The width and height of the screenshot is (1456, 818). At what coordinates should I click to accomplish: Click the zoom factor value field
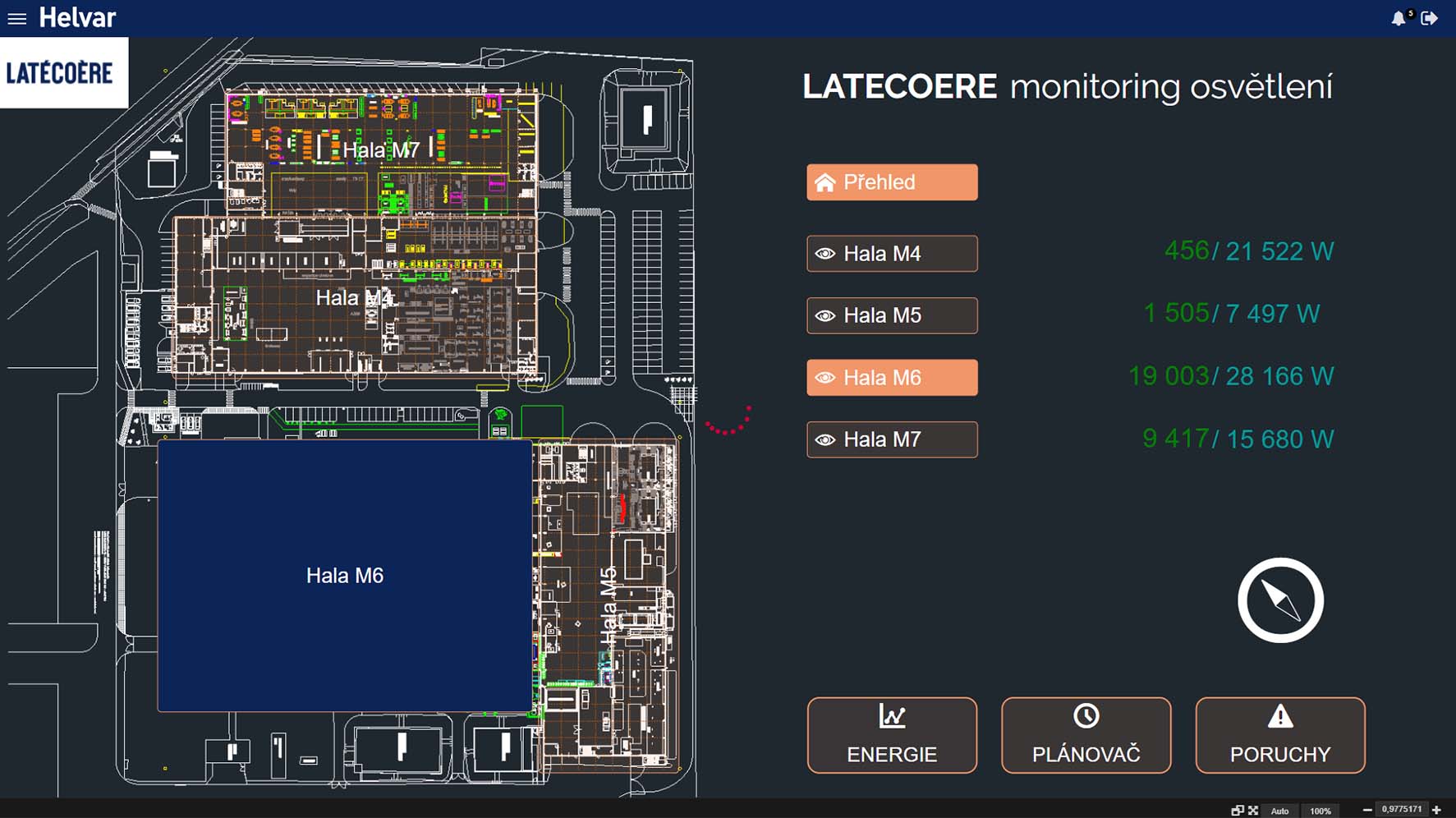point(1401,810)
